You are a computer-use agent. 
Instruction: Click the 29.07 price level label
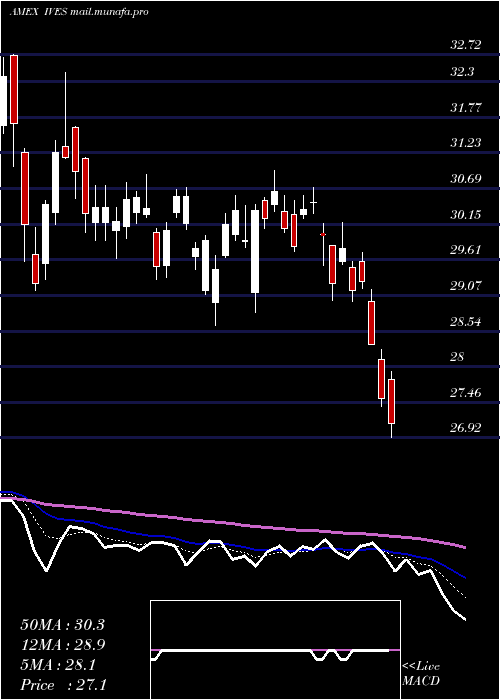point(466,285)
